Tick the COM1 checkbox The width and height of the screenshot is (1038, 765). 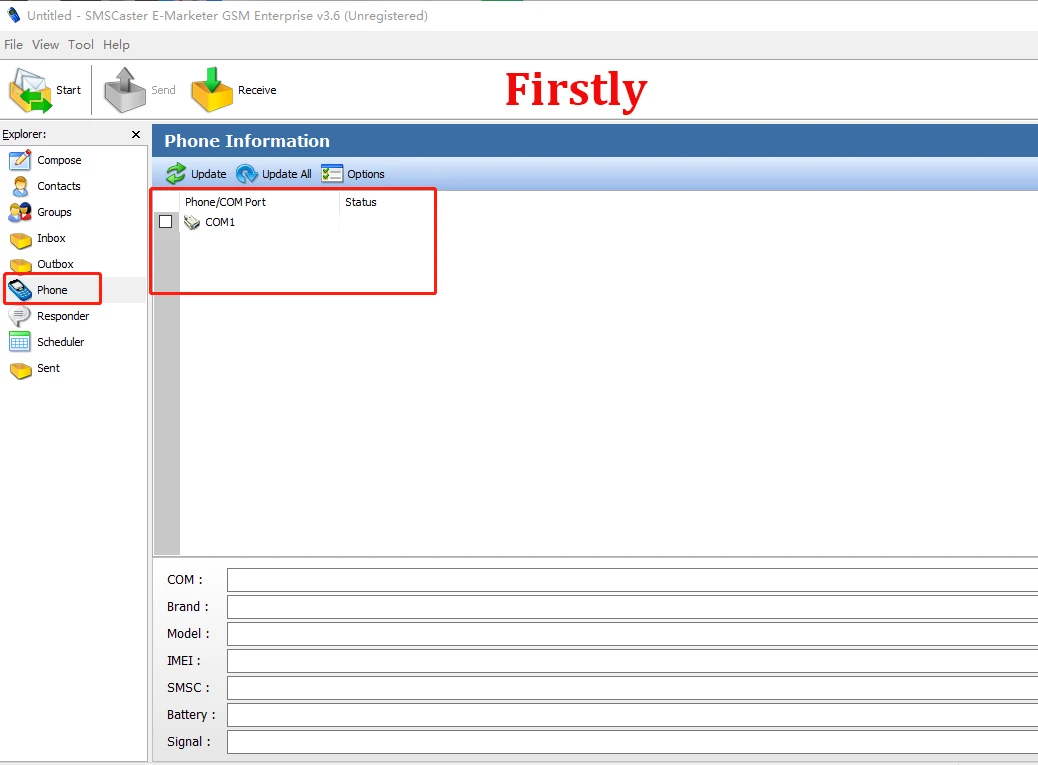click(x=165, y=222)
